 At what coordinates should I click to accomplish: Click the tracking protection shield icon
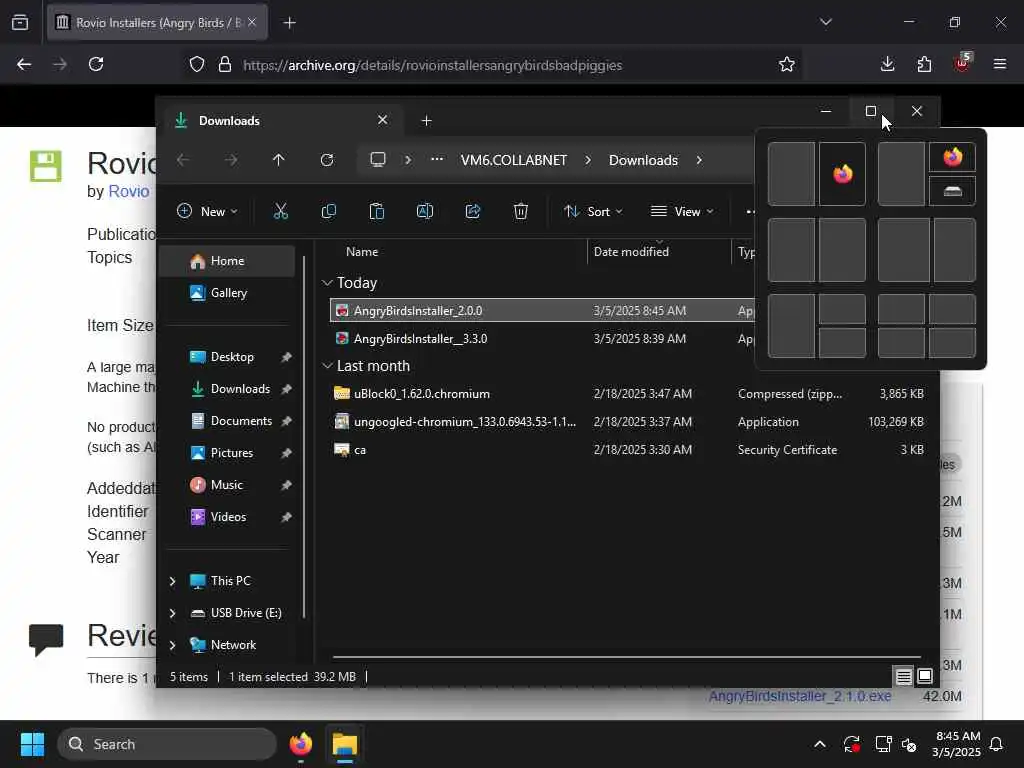[x=197, y=65]
